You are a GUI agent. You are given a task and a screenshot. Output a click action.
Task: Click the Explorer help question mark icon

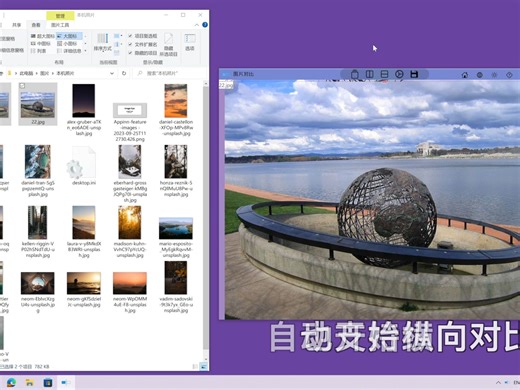205,25
